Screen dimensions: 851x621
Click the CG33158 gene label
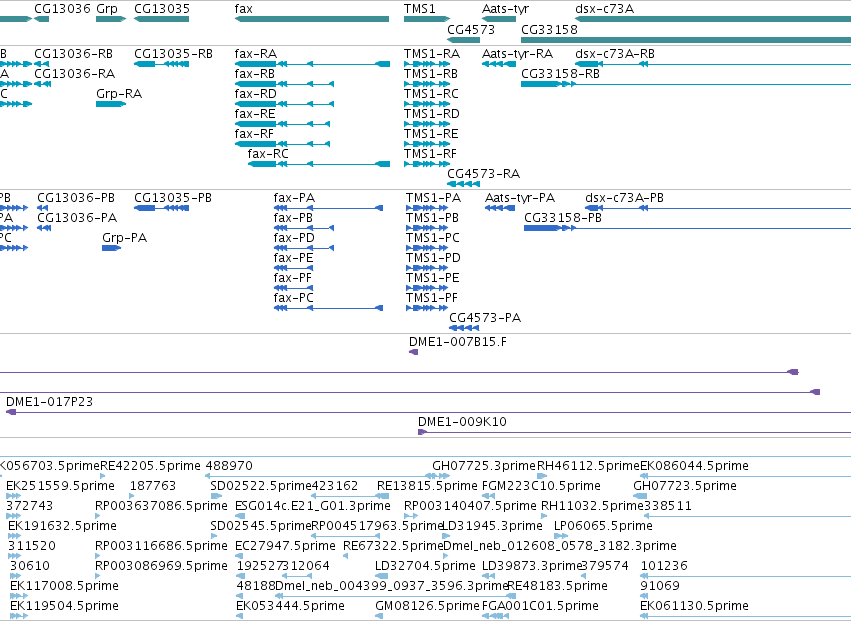pyautogui.click(x=549, y=29)
